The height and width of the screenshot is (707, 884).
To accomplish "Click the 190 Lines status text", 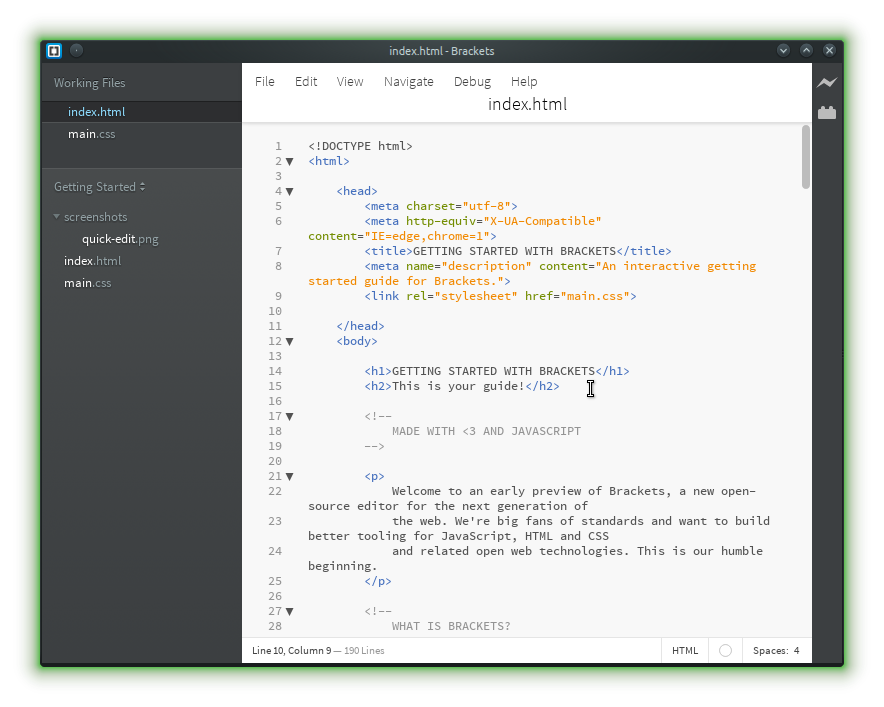I will [364, 651].
